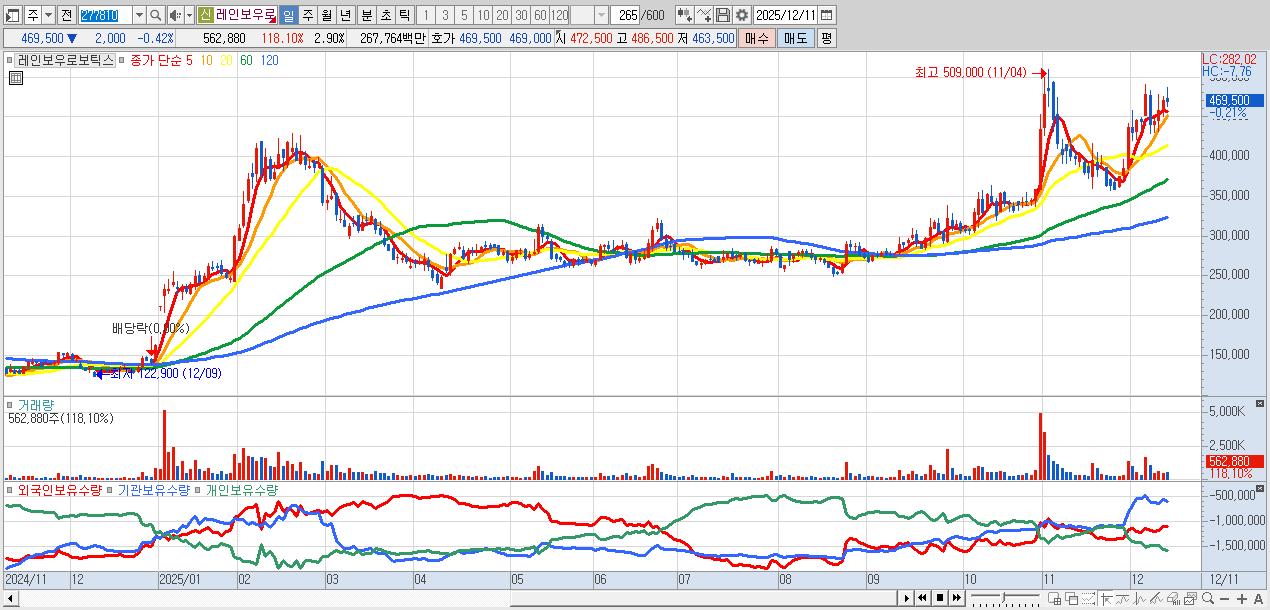Click the 전 button next to market selector
This screenshot has height=610, width=1270.
tap(66, 15)
